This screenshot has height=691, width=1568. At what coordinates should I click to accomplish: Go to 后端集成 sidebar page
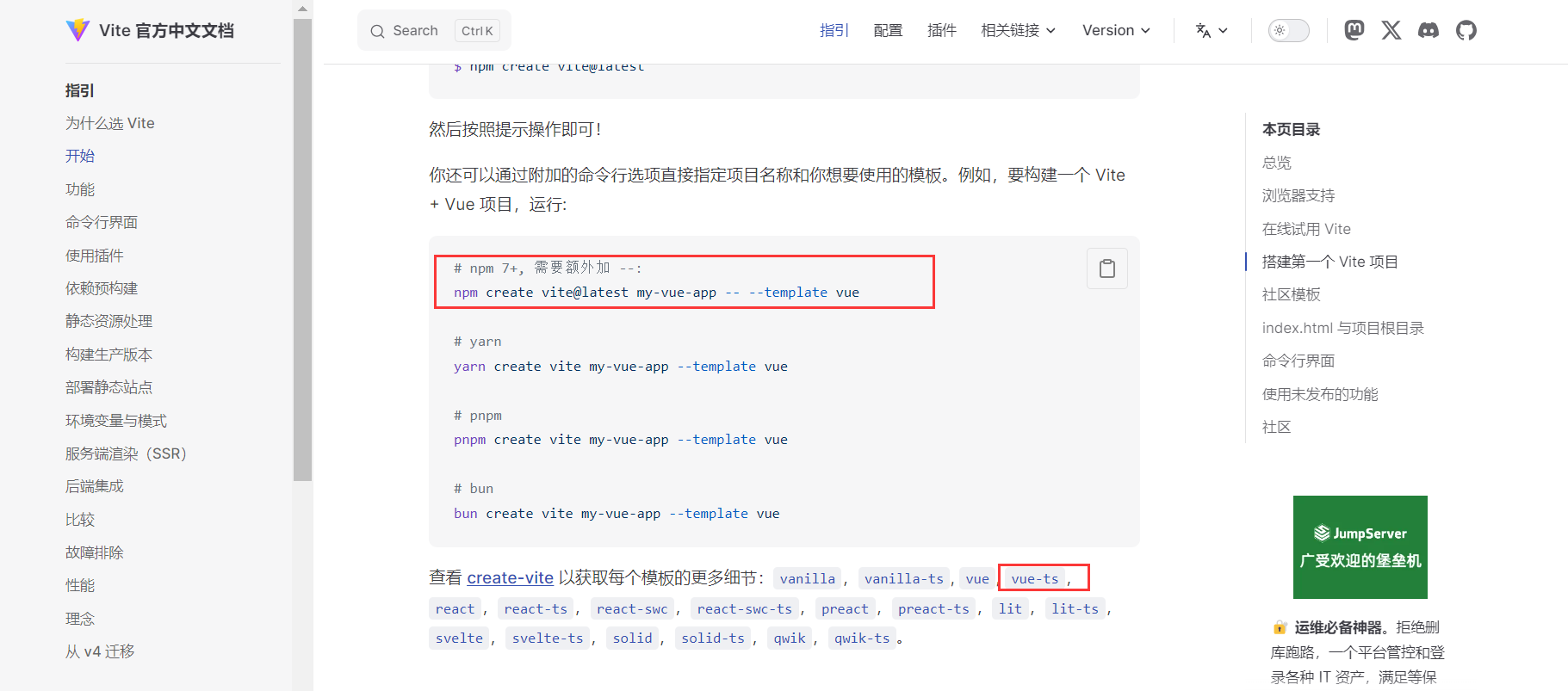[x=95, y=486]
